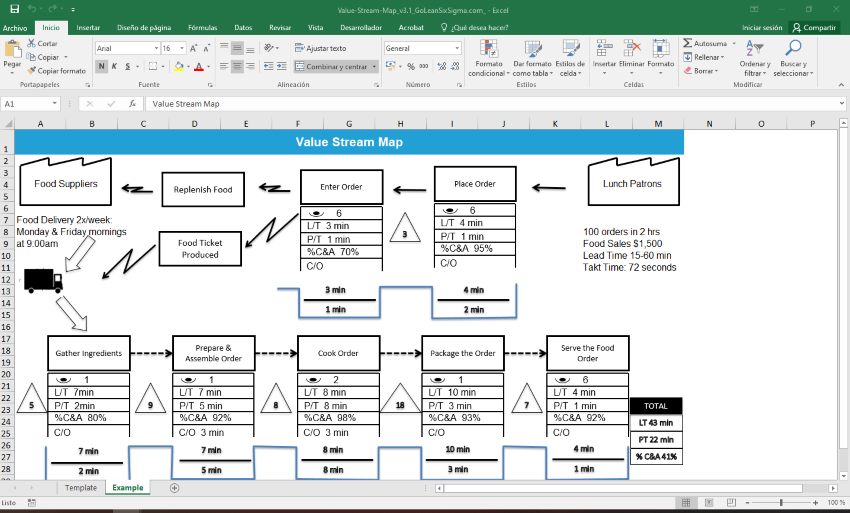Decrease font size with smaller A icon
Image resolution: width=850 pixels, height=513 pixels.
coord(207,48)
